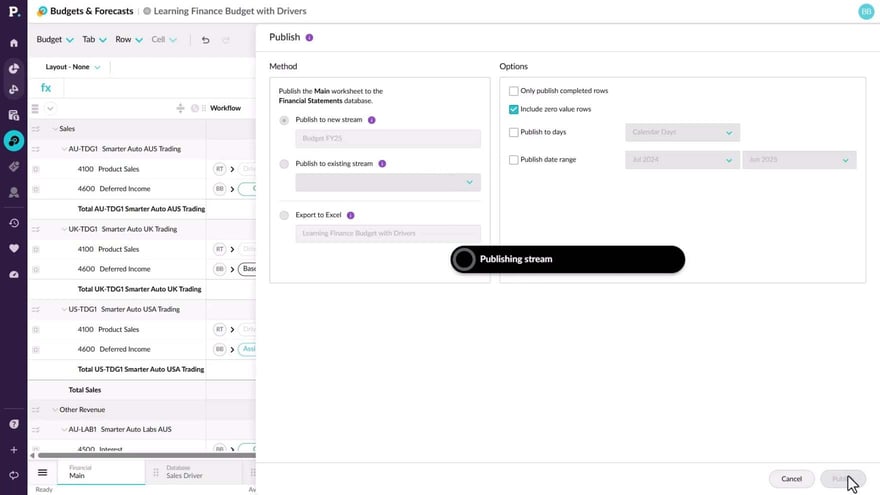Select Publish to existing stream option
Image resolution: width=880 pixels, height=495 pixels.
[285, 163]
